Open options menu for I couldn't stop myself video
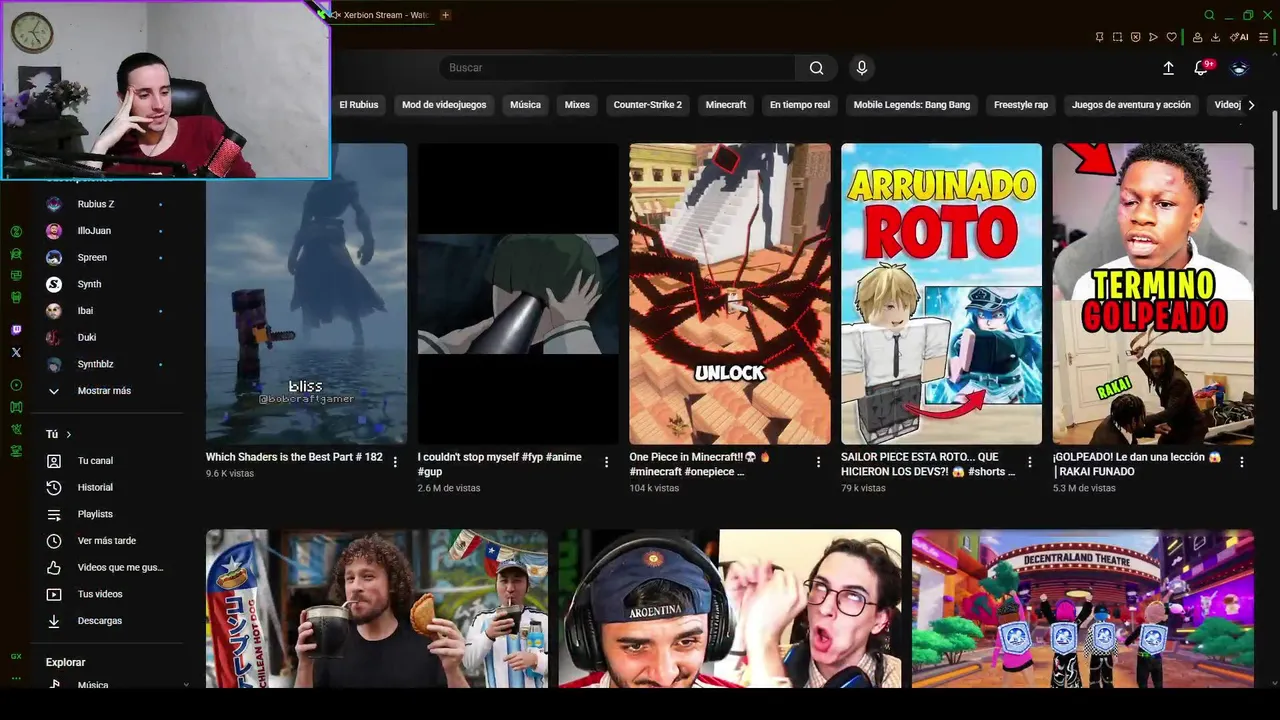The height and width of the screenshot is (720, 1280). coord(606,462)
